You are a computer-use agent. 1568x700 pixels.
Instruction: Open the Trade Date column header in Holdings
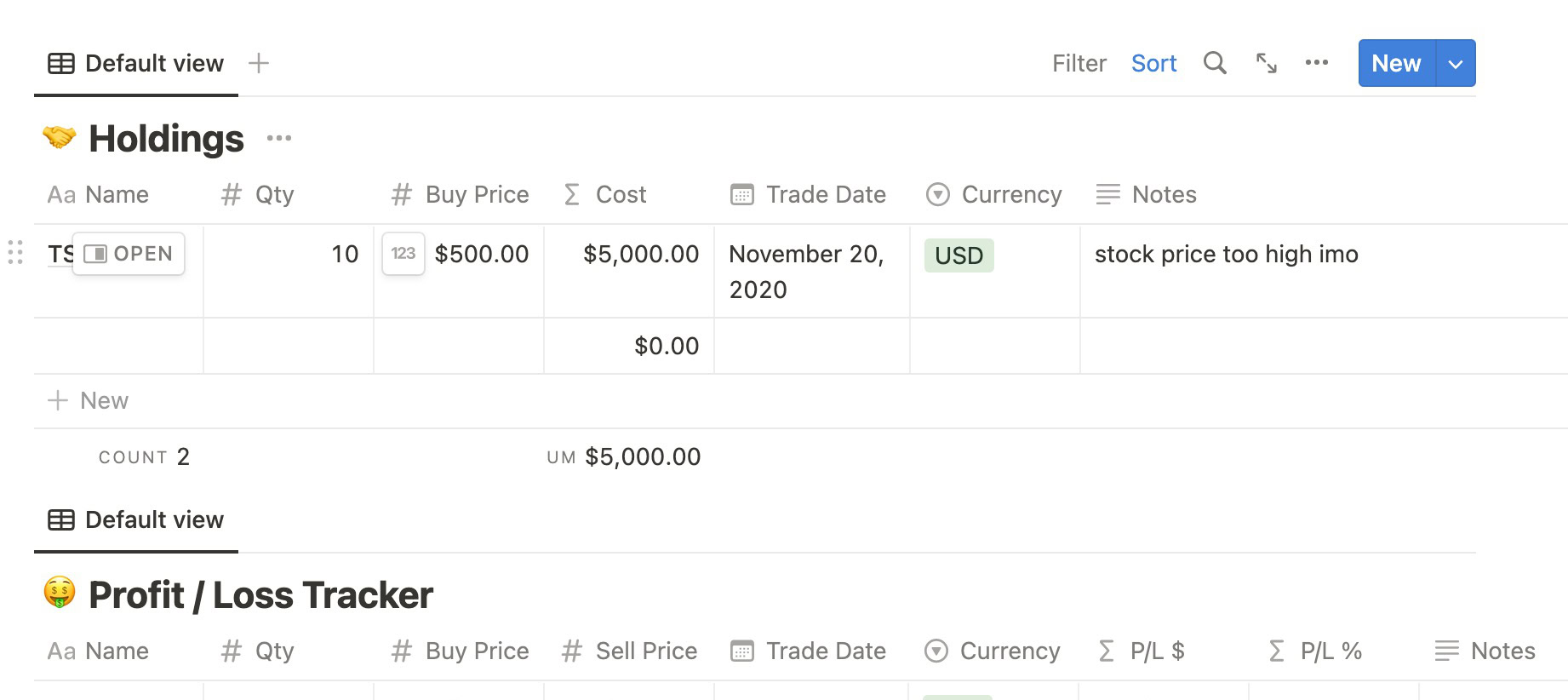809,195
